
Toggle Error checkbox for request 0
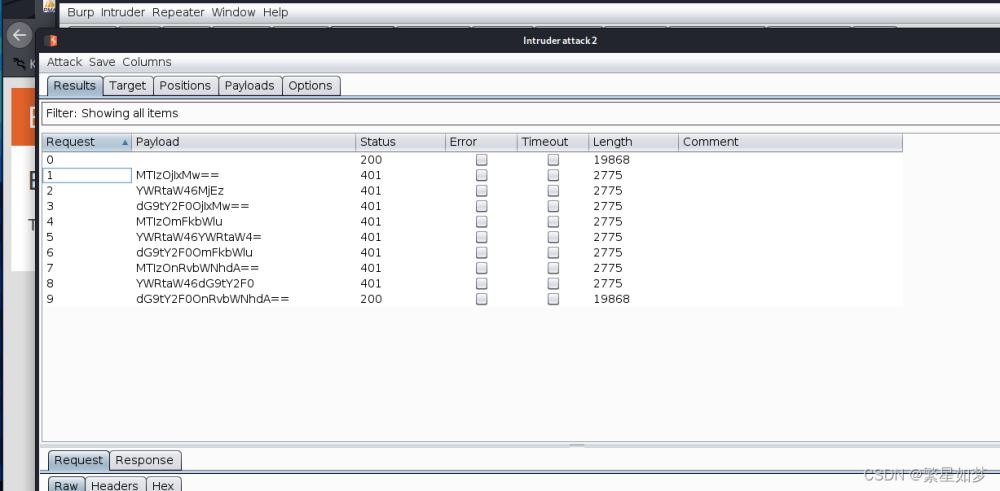[x=482, y=160]
